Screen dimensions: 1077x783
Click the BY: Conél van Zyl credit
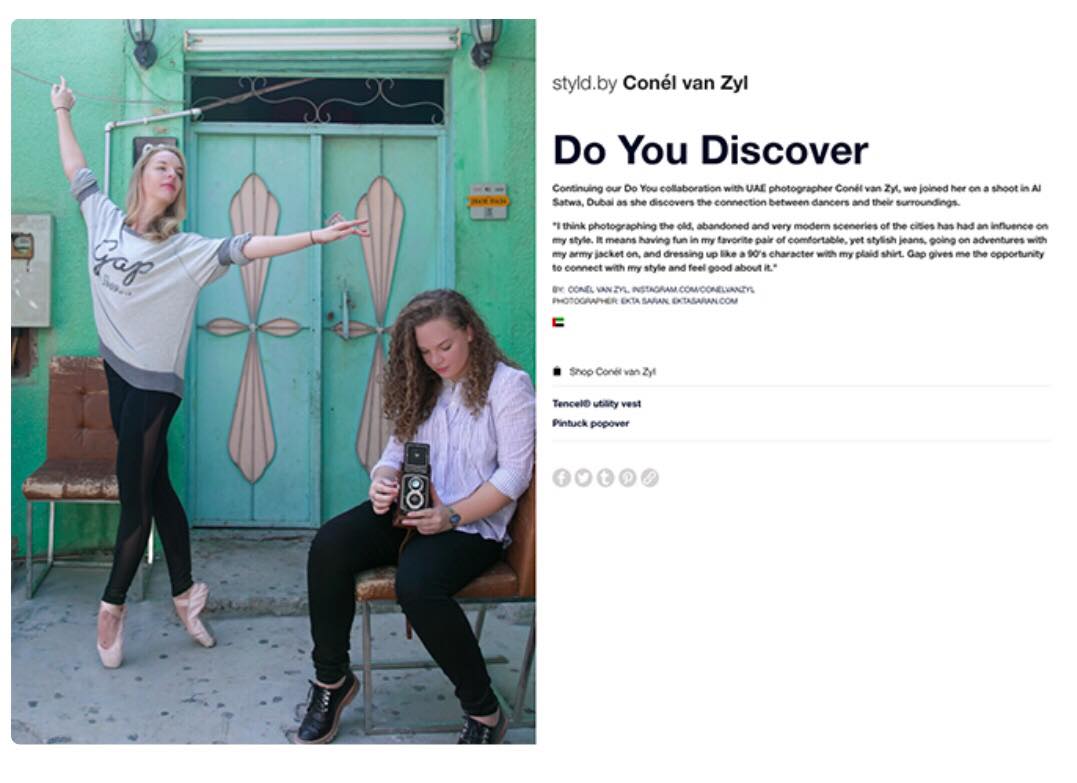(591, 290)
